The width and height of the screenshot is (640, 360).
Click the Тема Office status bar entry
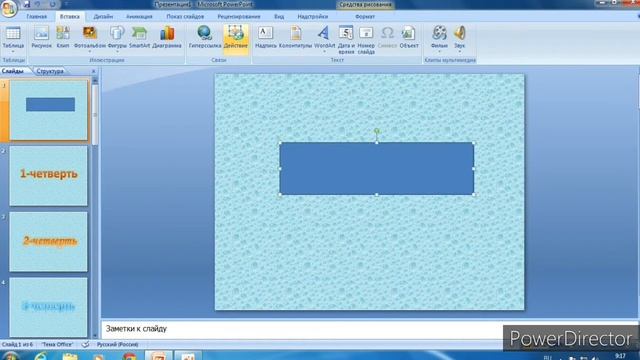57,344
